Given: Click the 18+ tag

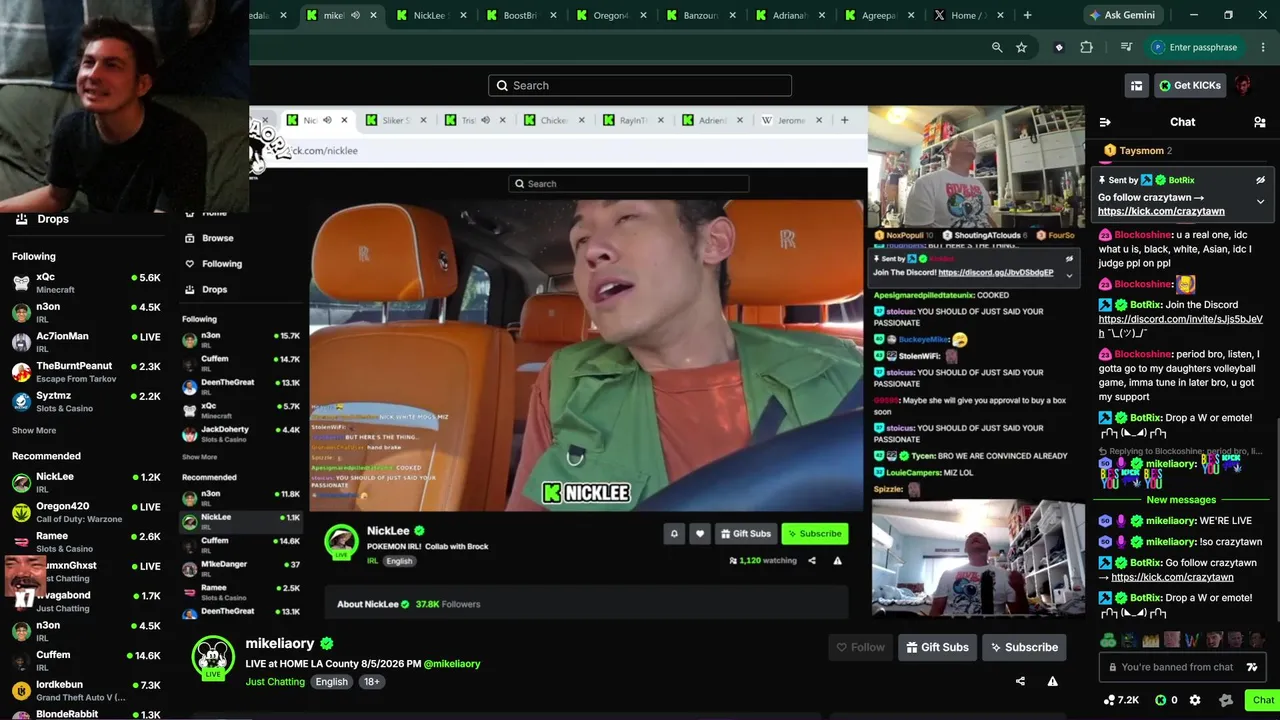Looking at the screenshot, I should 371,682.
